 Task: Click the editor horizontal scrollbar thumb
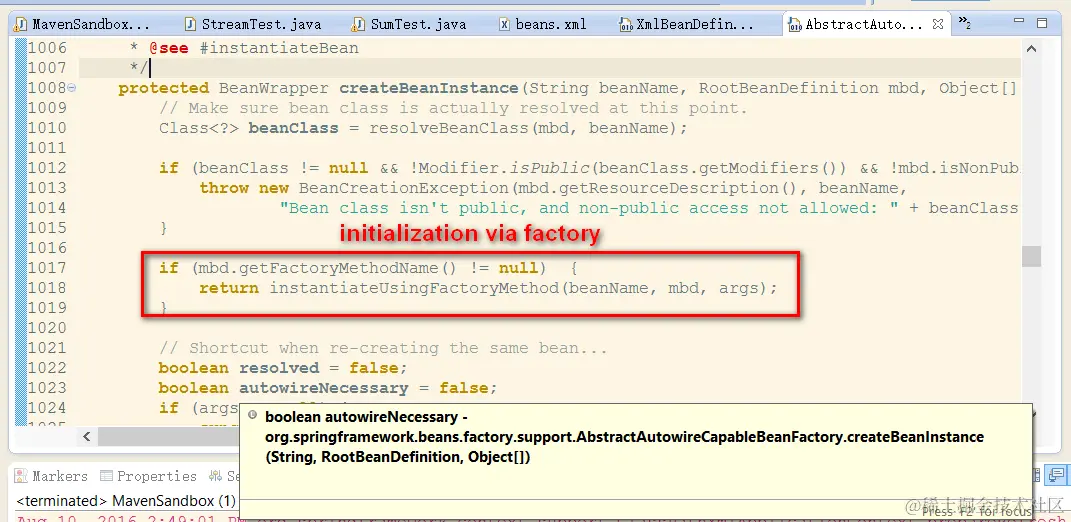[167, 435]
